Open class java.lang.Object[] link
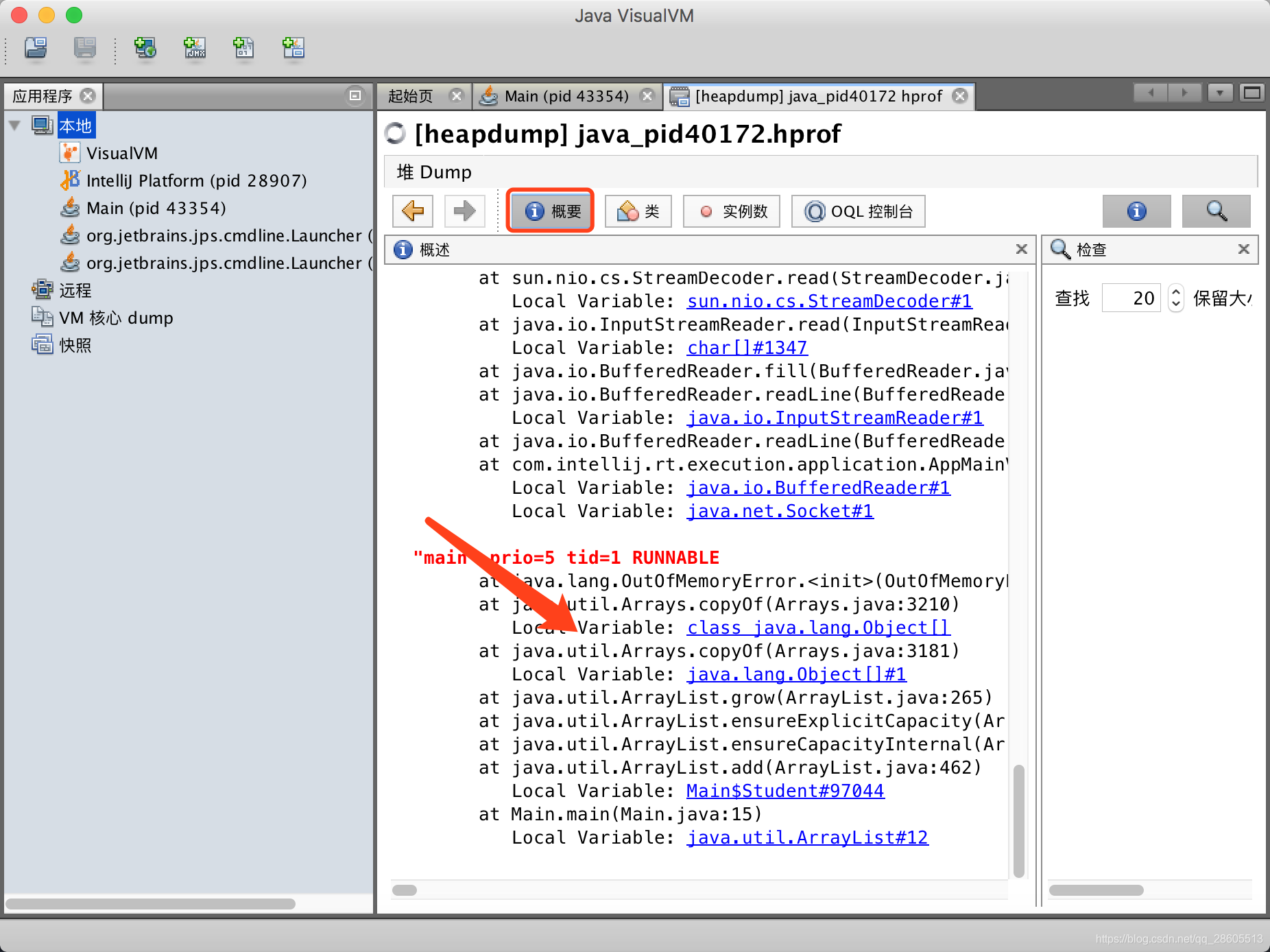Screen dimensions: 1270x952 [x=819, y=628]
